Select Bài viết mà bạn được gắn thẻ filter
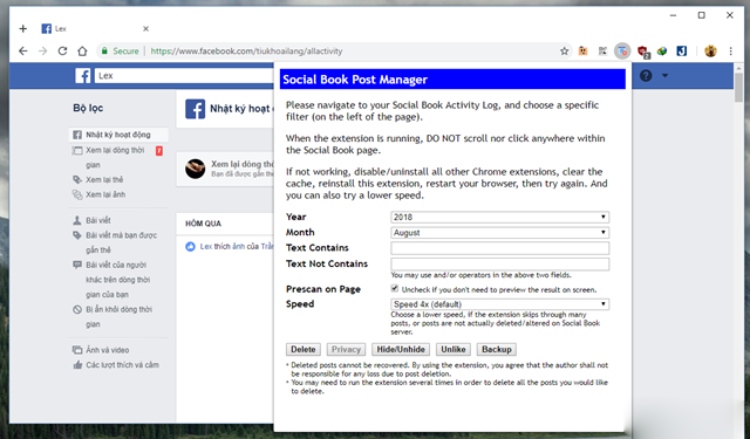750x439 pixels. [119, 242]
